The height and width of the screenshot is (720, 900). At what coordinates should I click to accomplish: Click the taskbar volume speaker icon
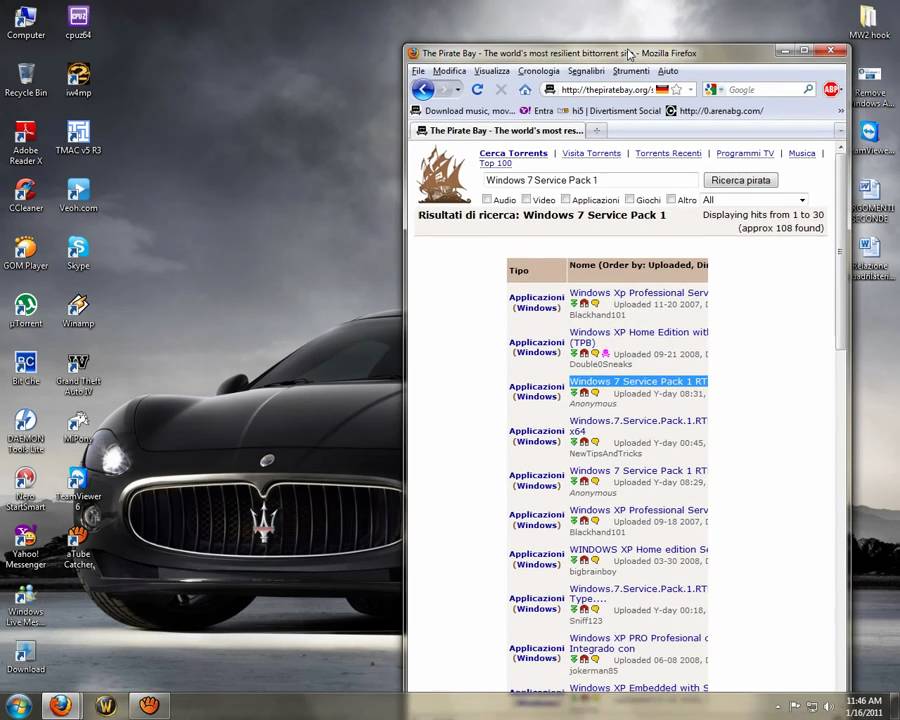828,706
